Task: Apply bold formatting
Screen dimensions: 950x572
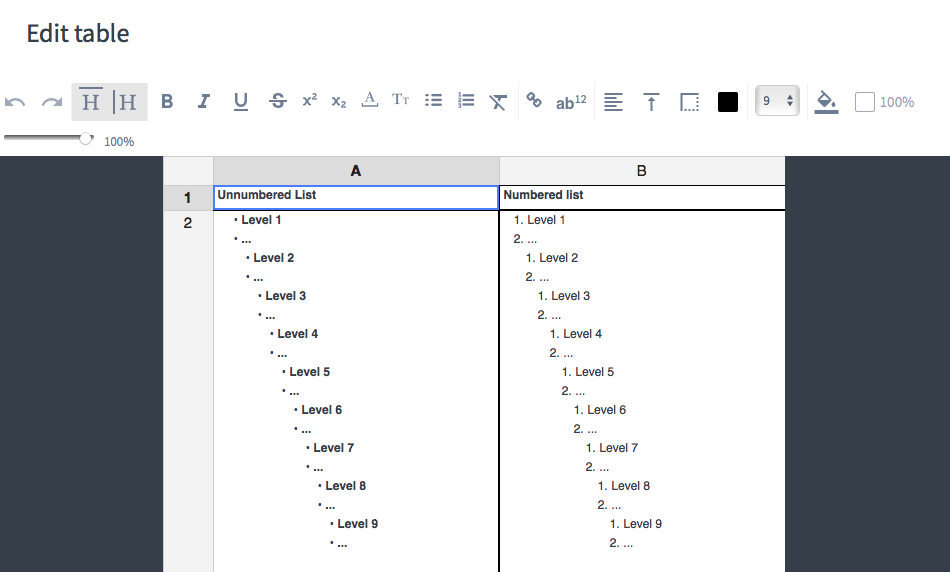Action: (167, 101)
